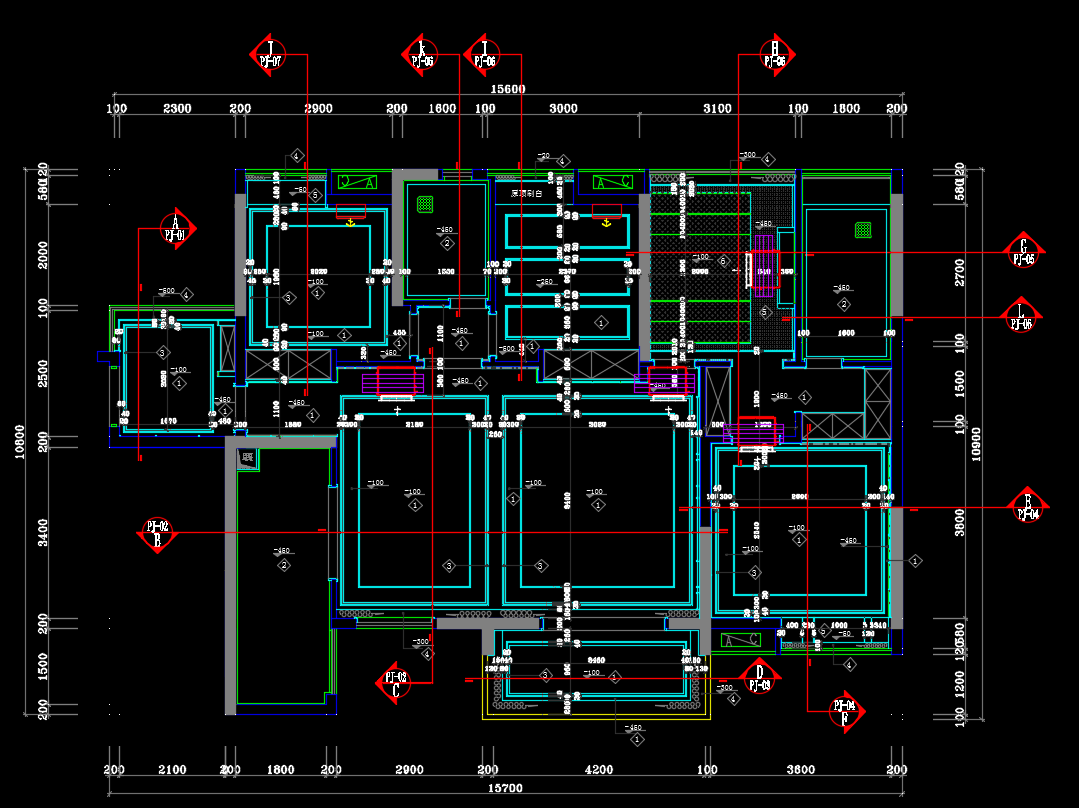Image resolution: width=1079 pixels, height=808 pixels.
Task: Pick the 2700 vertical dimension text
Action: [959, 273]
